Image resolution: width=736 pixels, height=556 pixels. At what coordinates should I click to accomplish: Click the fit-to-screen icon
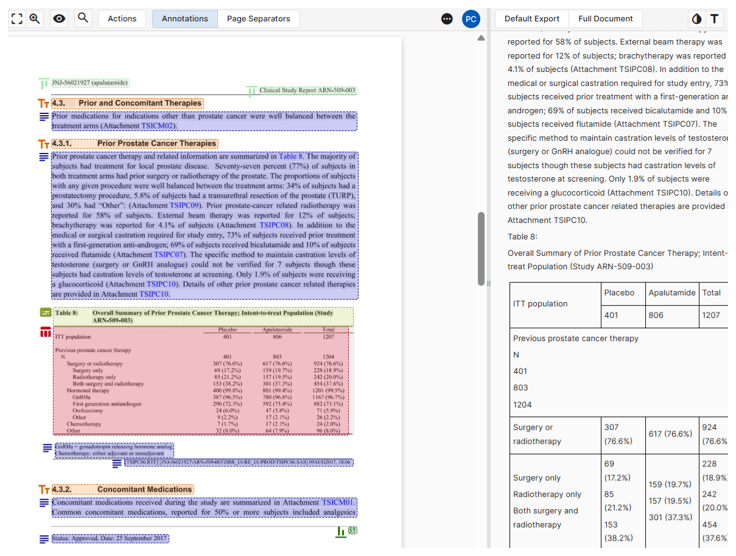(16, 18)
